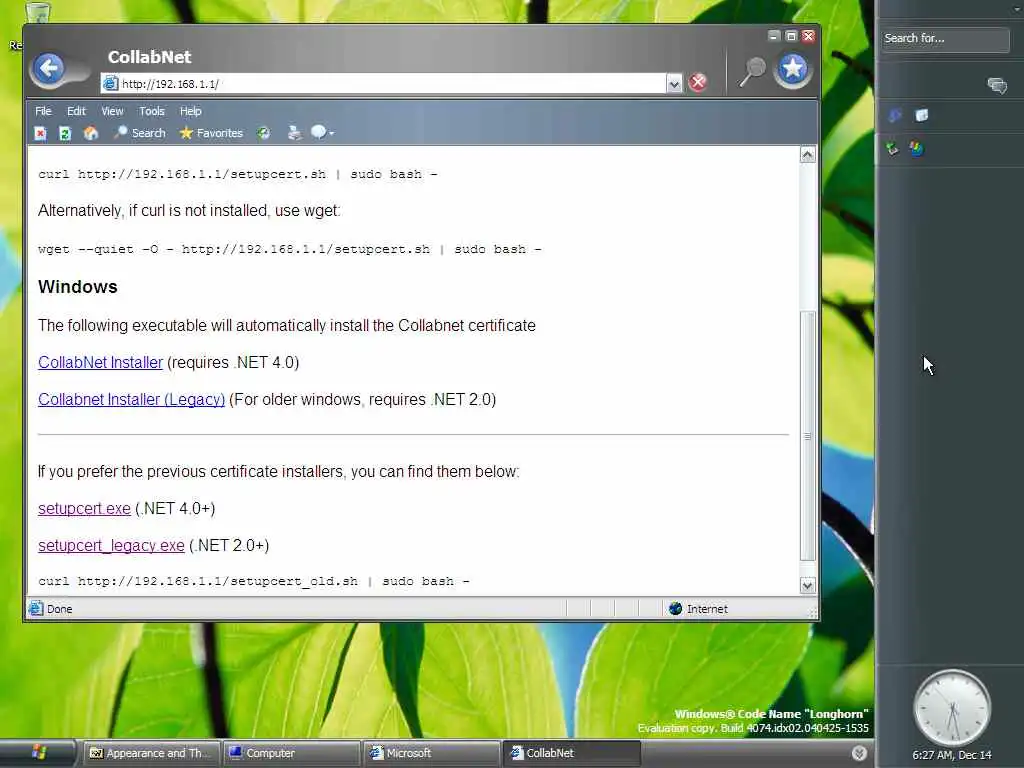Go to Home with the house icon

point(91,133)
